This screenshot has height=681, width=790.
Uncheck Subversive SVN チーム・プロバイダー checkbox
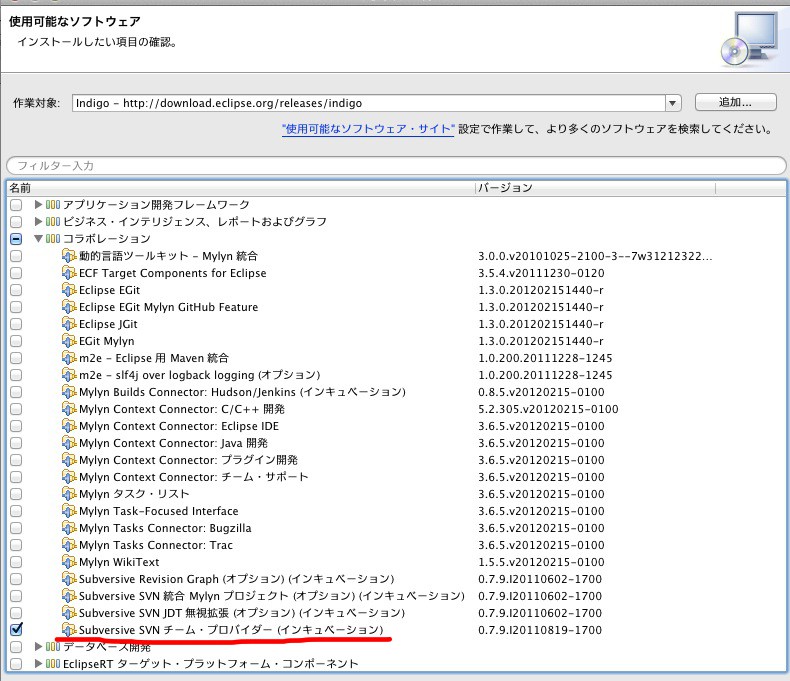(x=16, y=630)
